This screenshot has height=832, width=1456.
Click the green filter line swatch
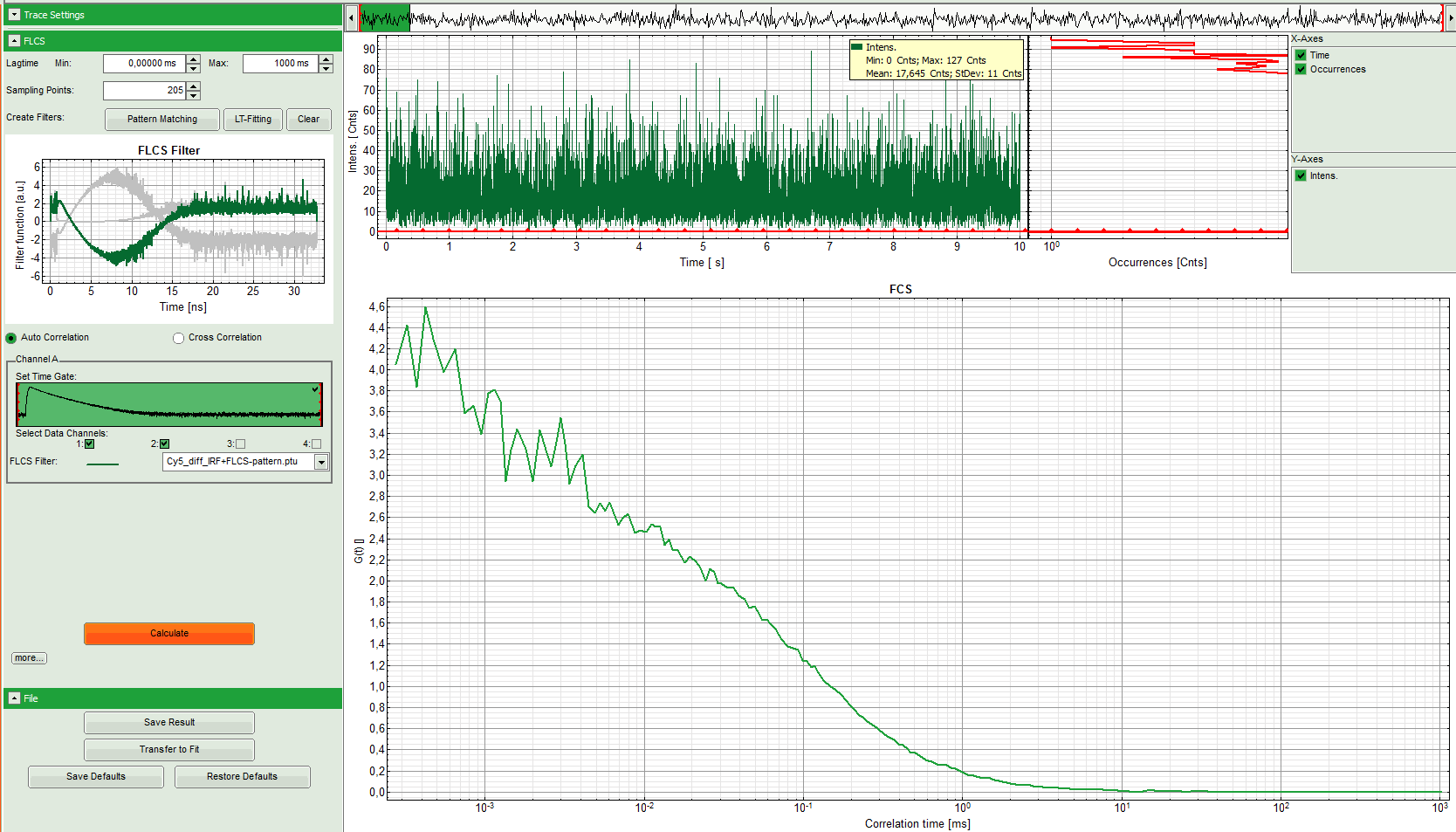[x=103, y=464]
